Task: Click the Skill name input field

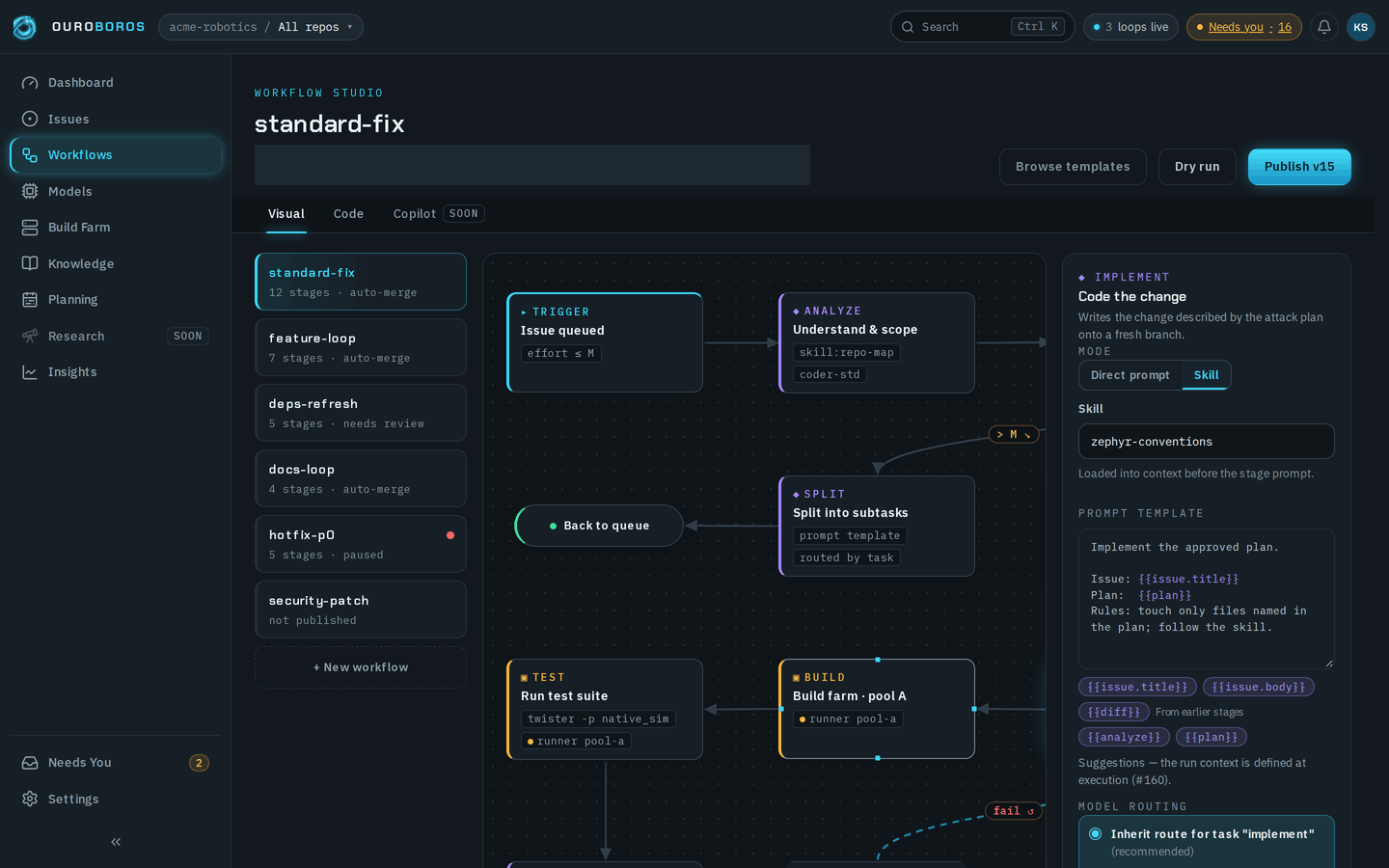Action: pos(1207,442)
